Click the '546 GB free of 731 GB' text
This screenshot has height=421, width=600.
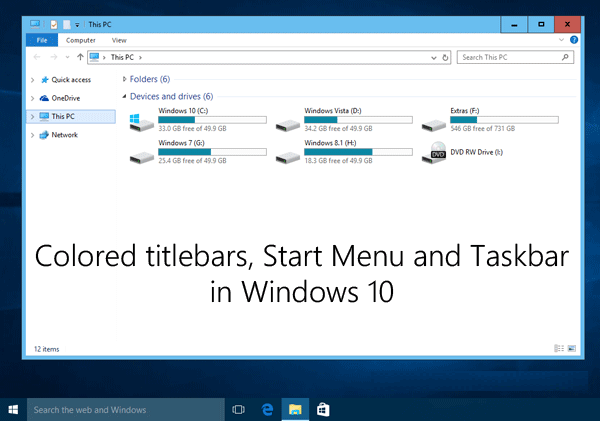(483, 129)
